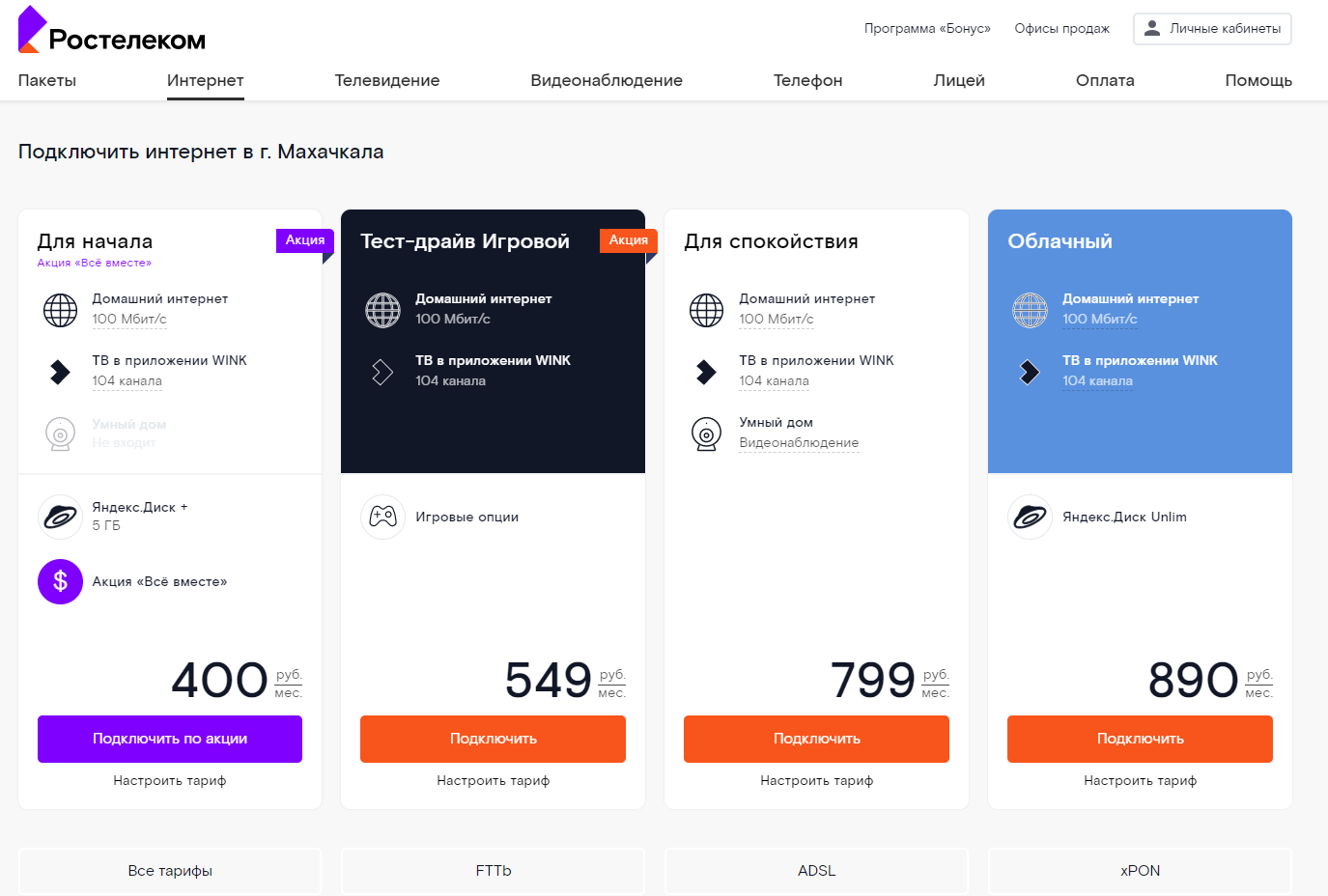
Task: Click purple dollar icon for Акция «Всё вместе»
Action: [60, 581]
